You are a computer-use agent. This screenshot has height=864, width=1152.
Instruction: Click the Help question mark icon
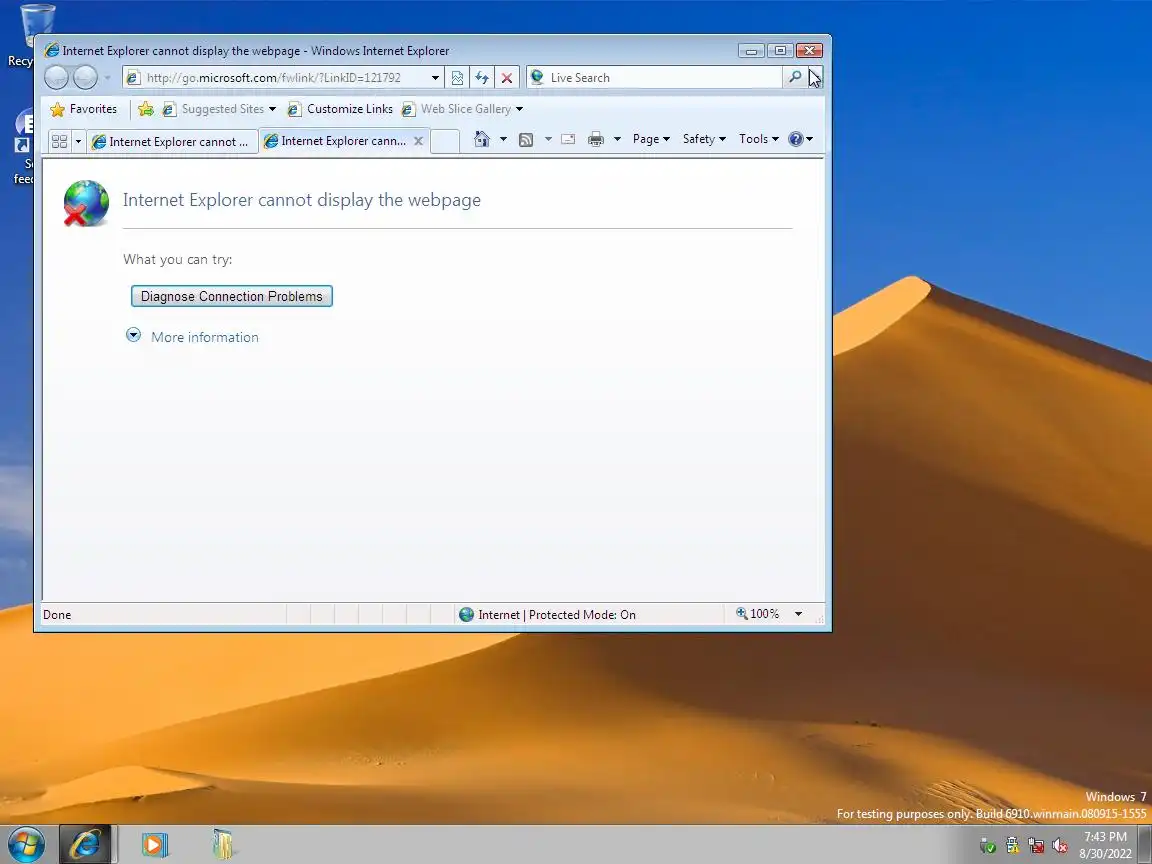coord(796,139)
